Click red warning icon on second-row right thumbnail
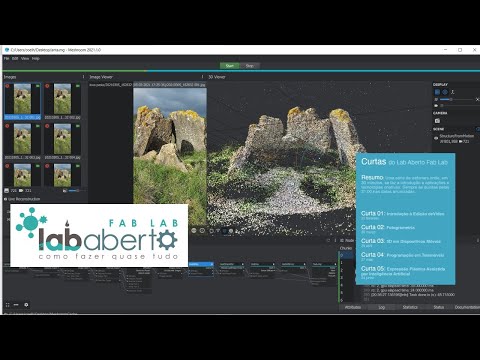 [x=47, y=126]
